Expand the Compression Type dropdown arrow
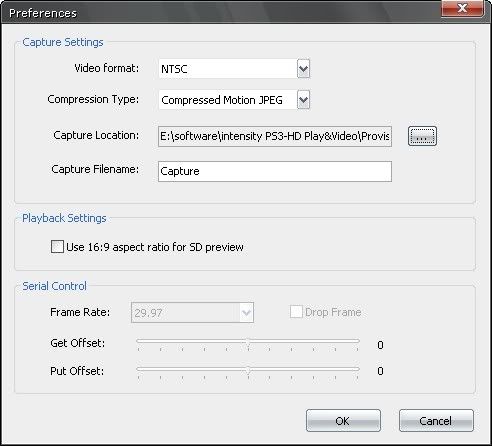 (303, 100)
